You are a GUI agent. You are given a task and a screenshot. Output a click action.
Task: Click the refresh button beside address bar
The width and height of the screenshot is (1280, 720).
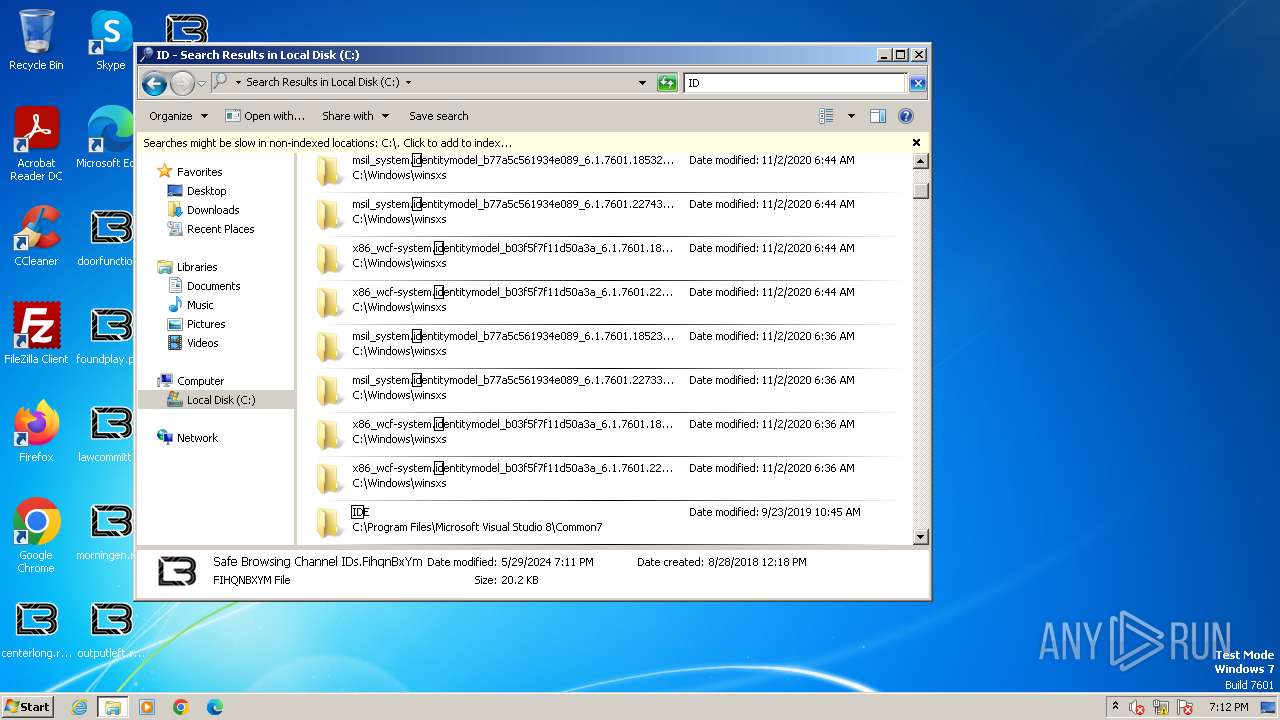667,83
